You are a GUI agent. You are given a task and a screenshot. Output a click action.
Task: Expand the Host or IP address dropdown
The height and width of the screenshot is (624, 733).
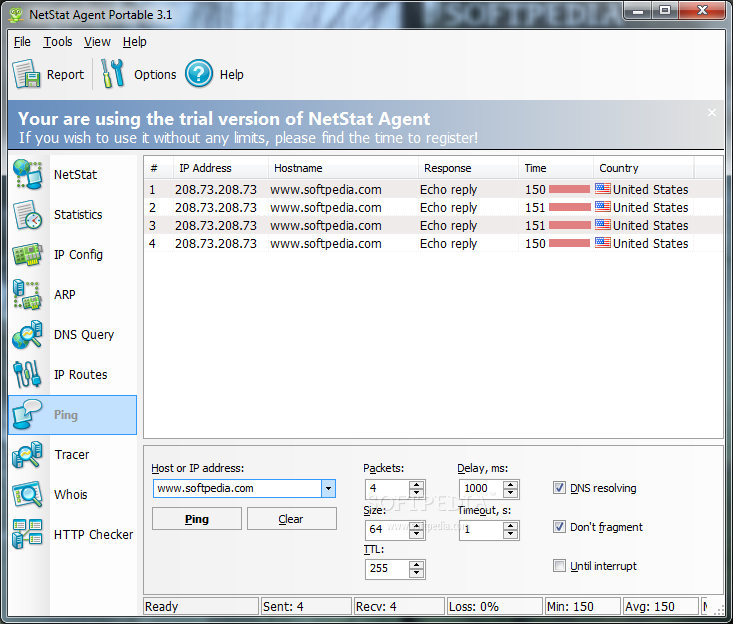point(328,488)
